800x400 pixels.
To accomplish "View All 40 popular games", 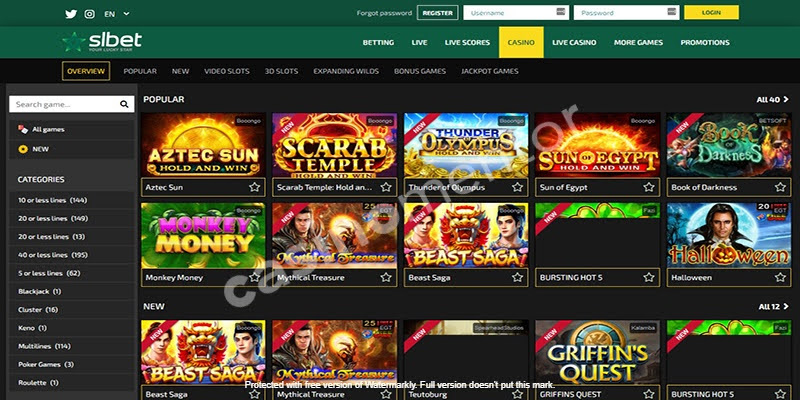I will click(772, 99).
